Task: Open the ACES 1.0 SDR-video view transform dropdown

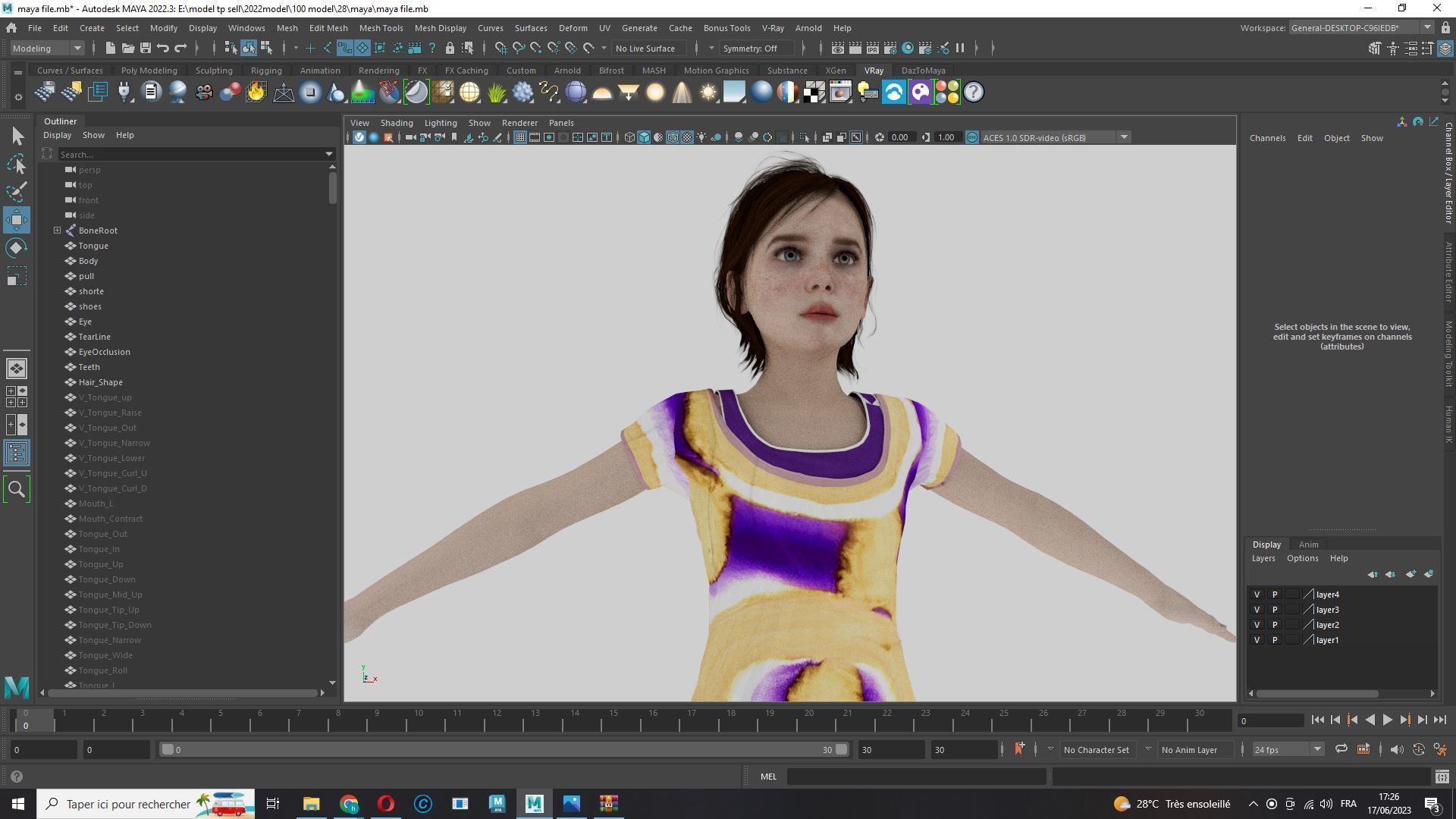Action: click(x=1056, y=138)
